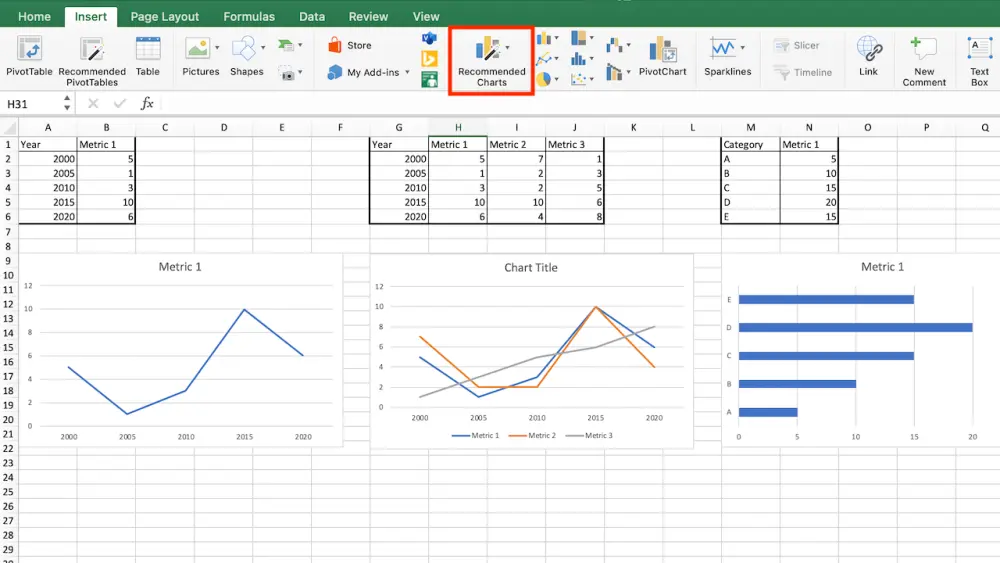The width and height of the screenshot is (1000, 563).
Task: Click the "Chart Title" text
Action: tap(531, 268)
